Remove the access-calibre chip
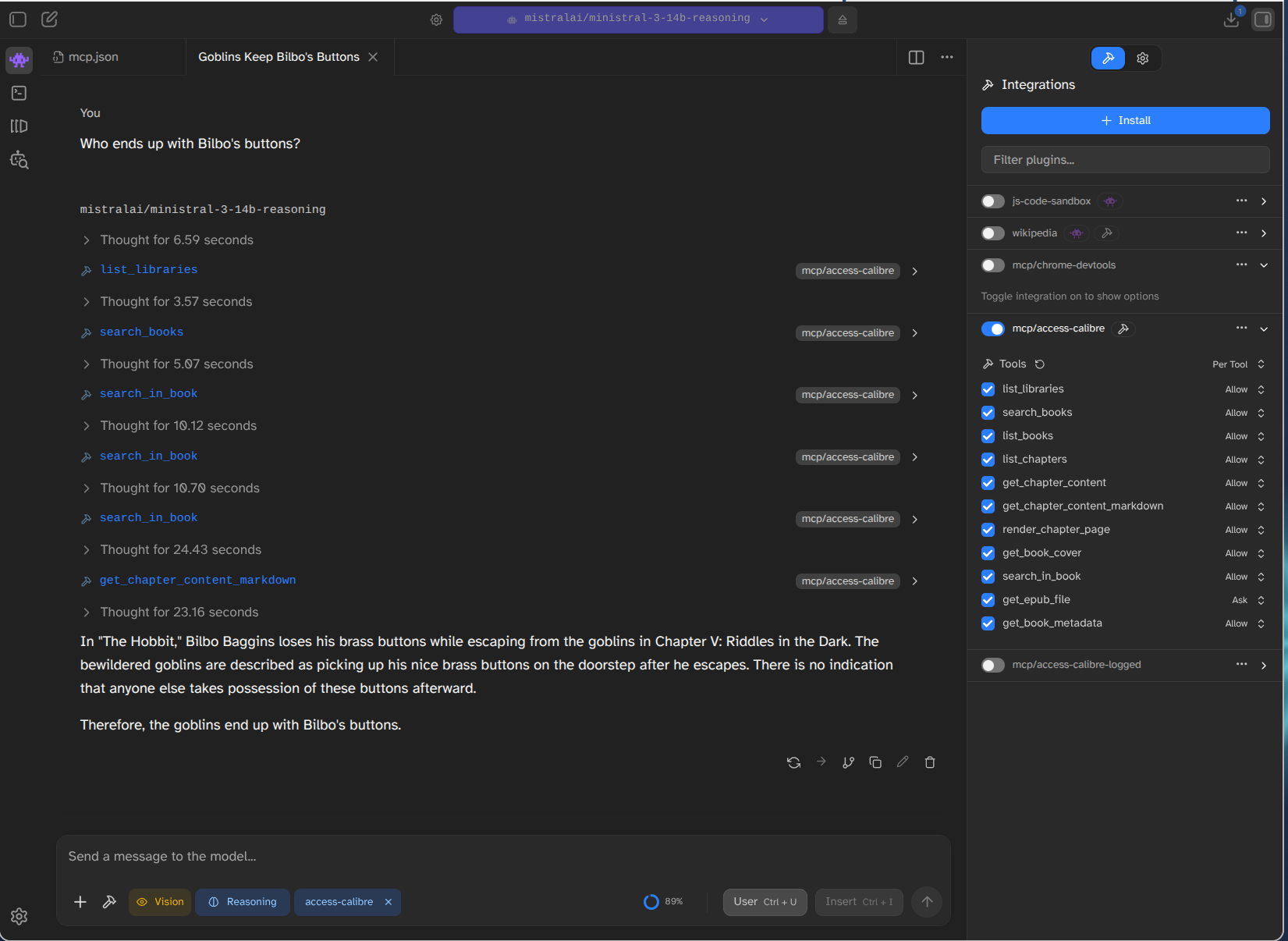 (x=389, y=902)
